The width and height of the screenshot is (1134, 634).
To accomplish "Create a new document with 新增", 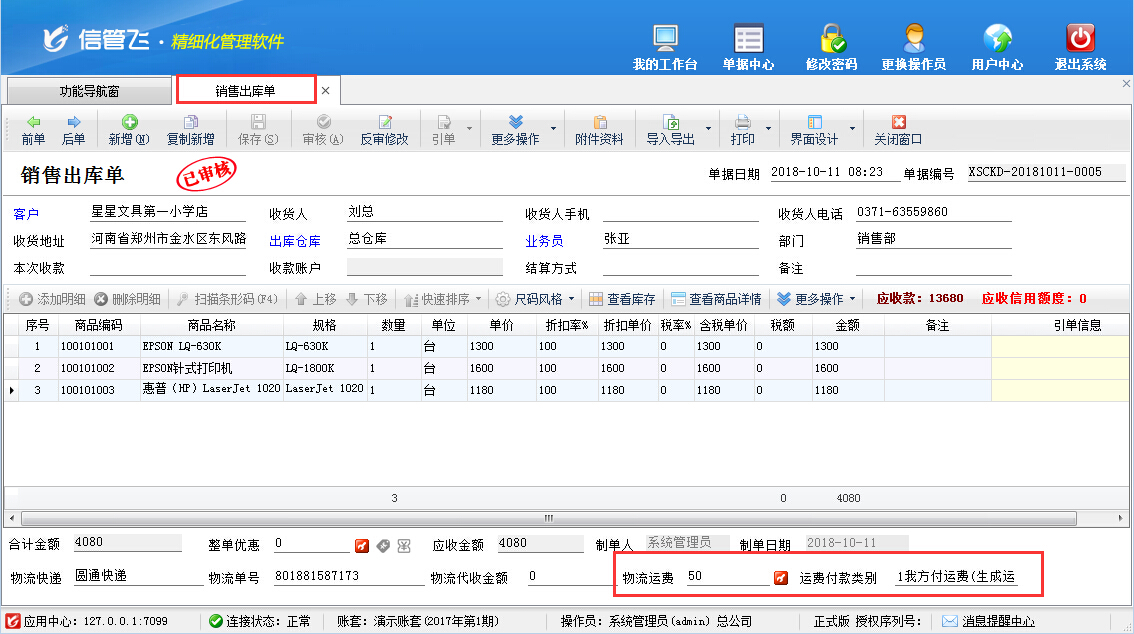I will tap(129, 129).
